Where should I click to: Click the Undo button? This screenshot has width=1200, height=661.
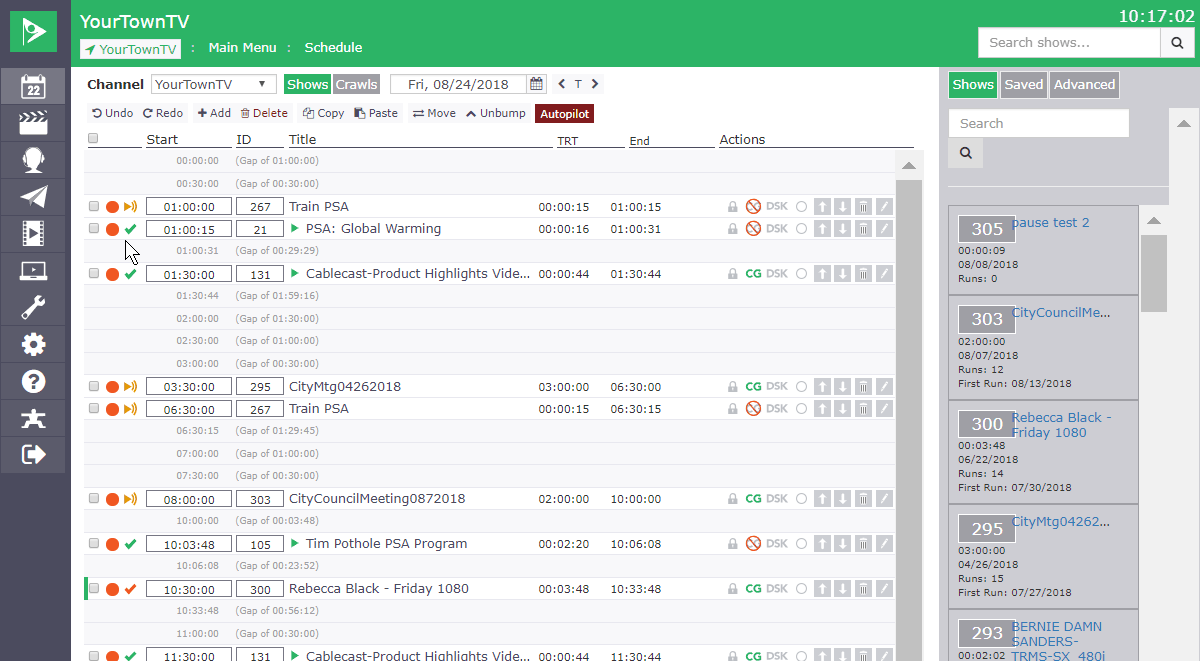point(112,113)
